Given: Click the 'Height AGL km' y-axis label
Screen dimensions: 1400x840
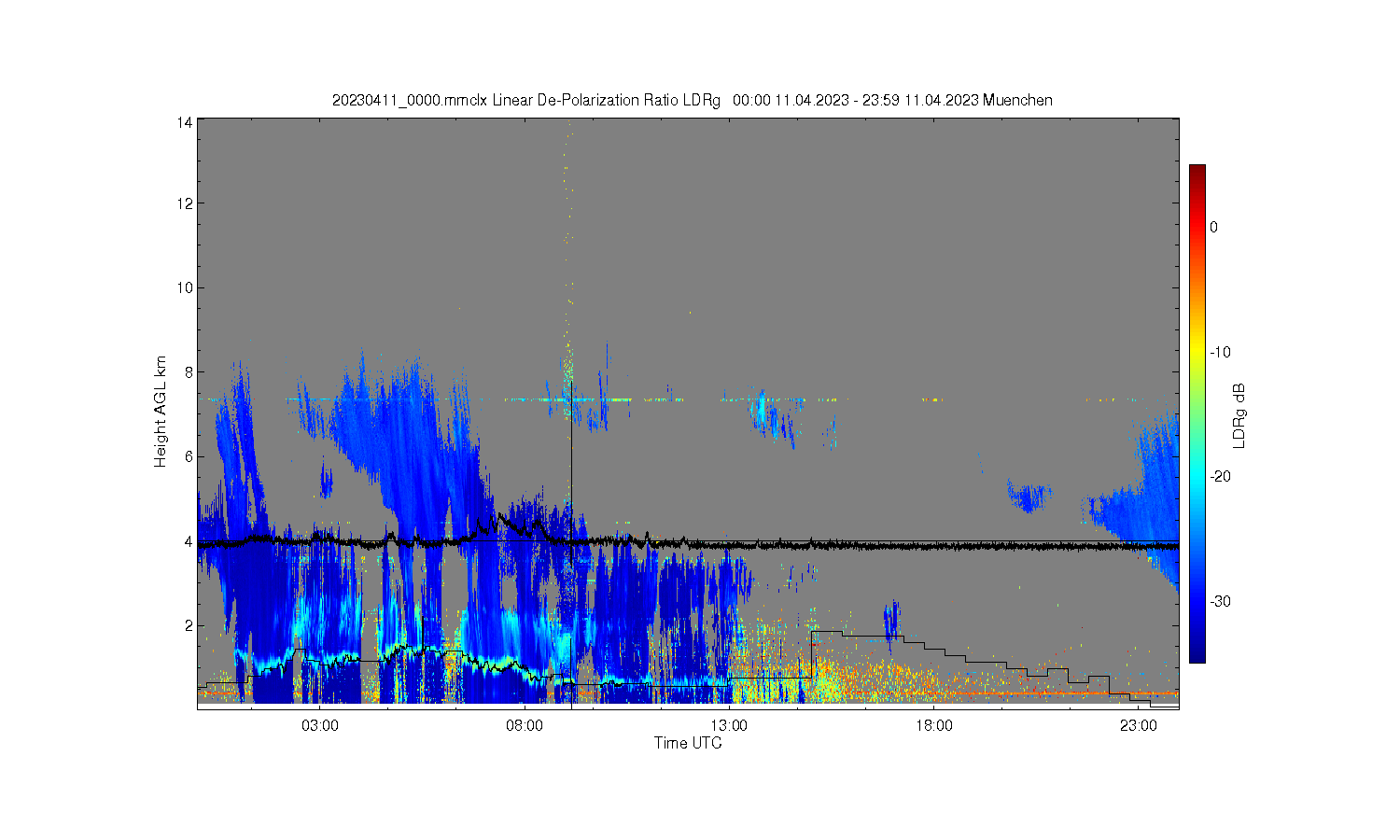Looking at the screenshot, I should coord(161,412).
